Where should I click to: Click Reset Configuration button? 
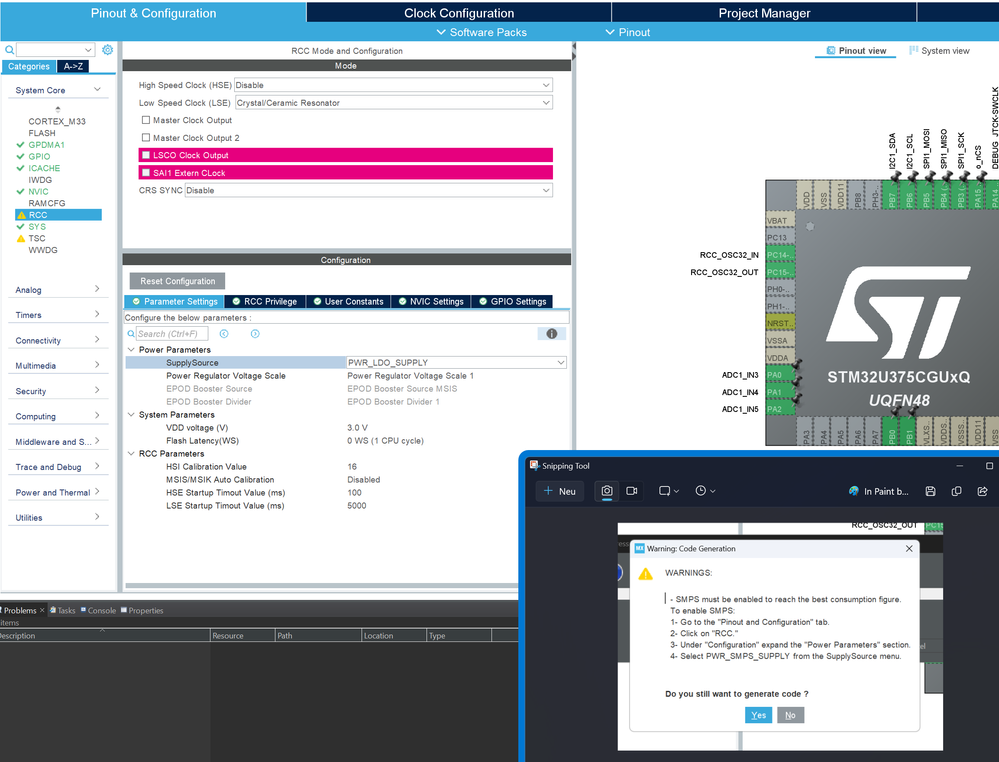click(x=178, y=281)
